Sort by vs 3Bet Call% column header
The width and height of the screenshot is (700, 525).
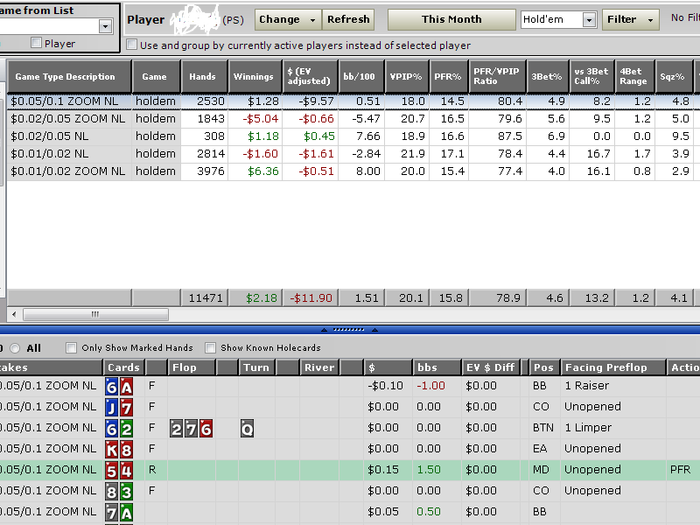(x=592, y=77)
